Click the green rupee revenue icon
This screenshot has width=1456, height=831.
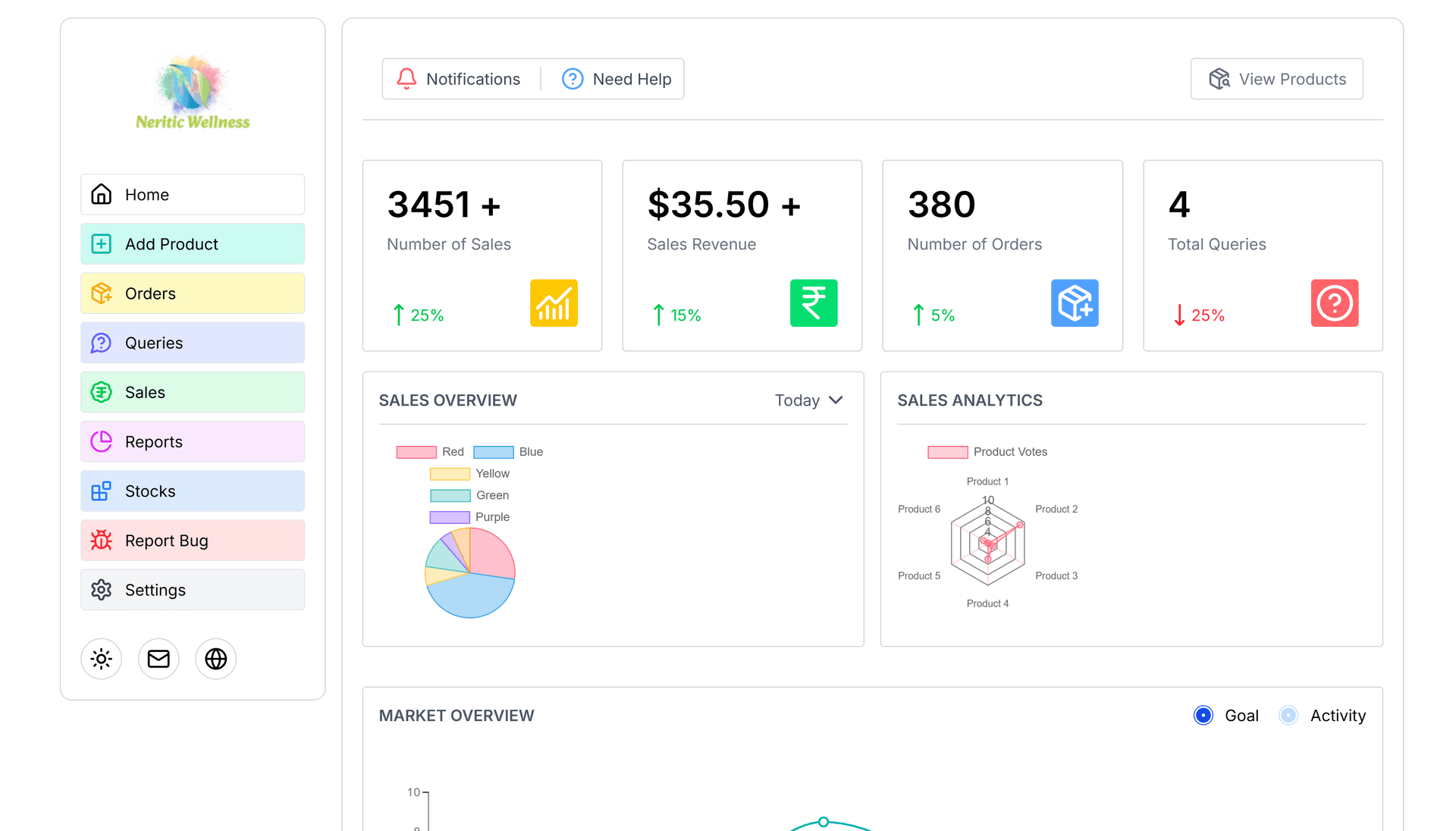814,303
